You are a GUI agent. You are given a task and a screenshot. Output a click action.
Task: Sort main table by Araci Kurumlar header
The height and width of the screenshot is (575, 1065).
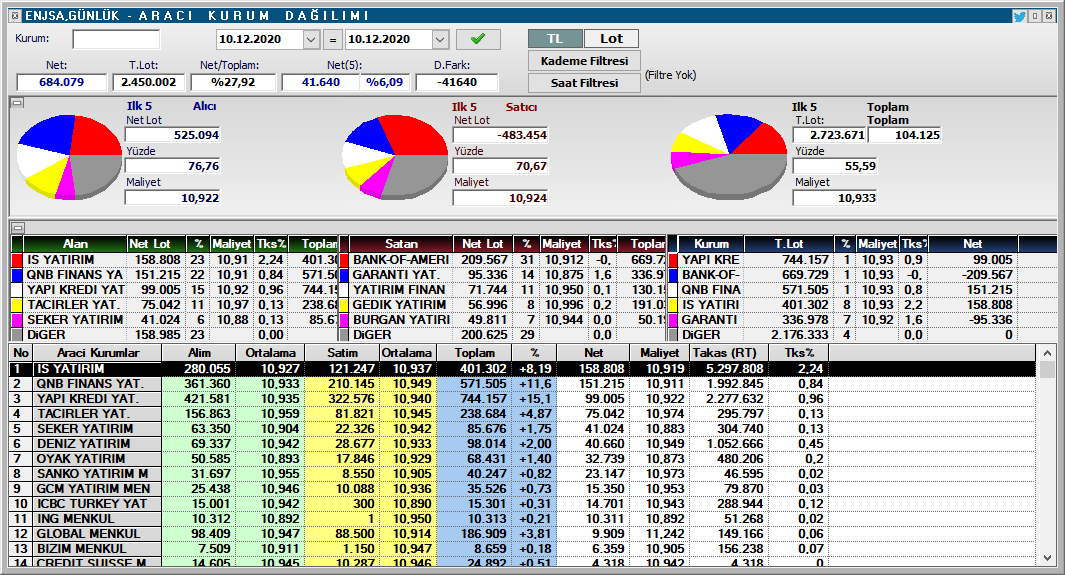[98, 353]
